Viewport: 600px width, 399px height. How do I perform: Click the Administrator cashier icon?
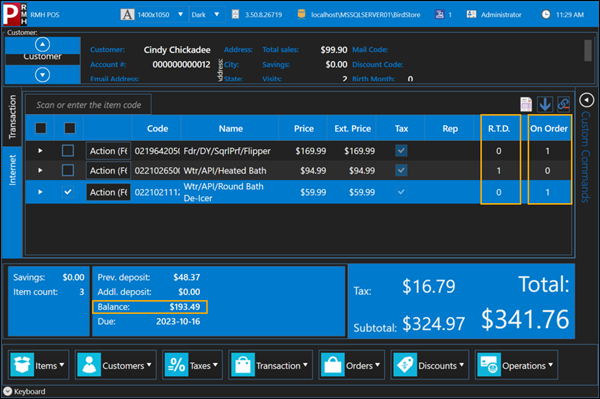pos(471,15)
